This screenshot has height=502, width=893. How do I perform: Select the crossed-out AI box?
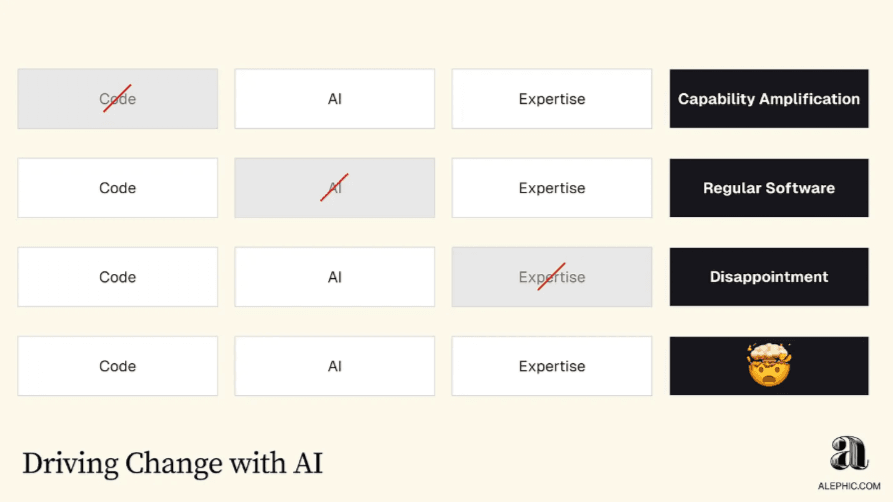334,188
